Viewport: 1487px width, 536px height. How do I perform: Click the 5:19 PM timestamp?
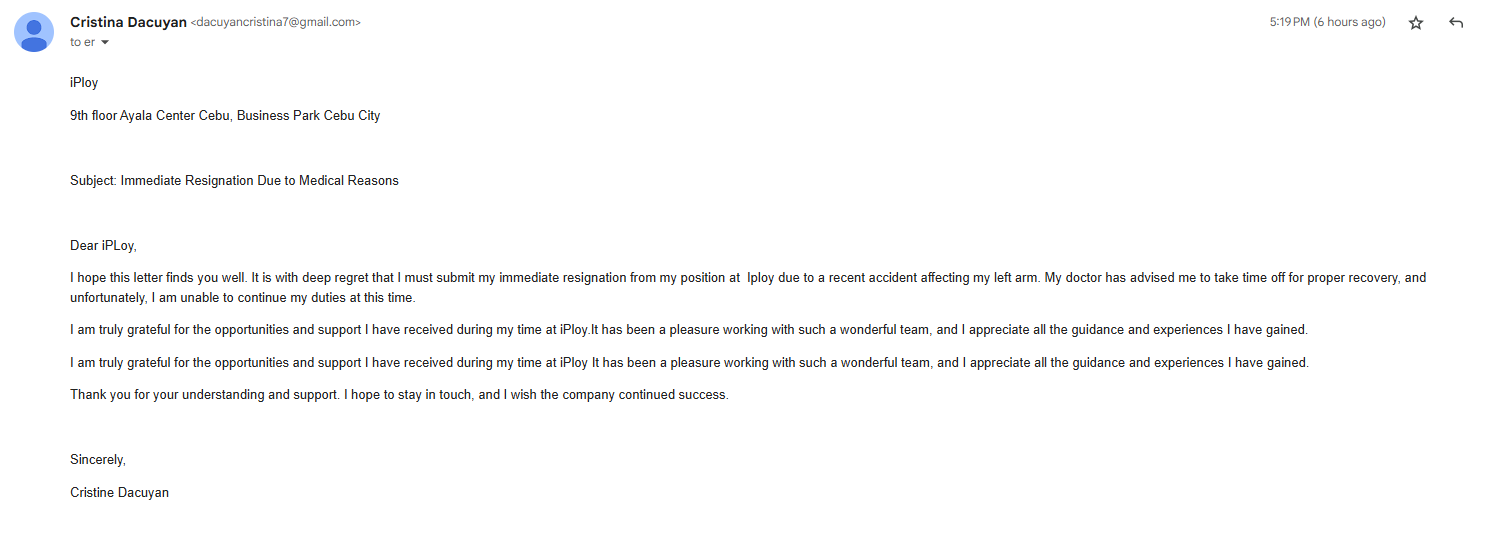[1289, 22]
